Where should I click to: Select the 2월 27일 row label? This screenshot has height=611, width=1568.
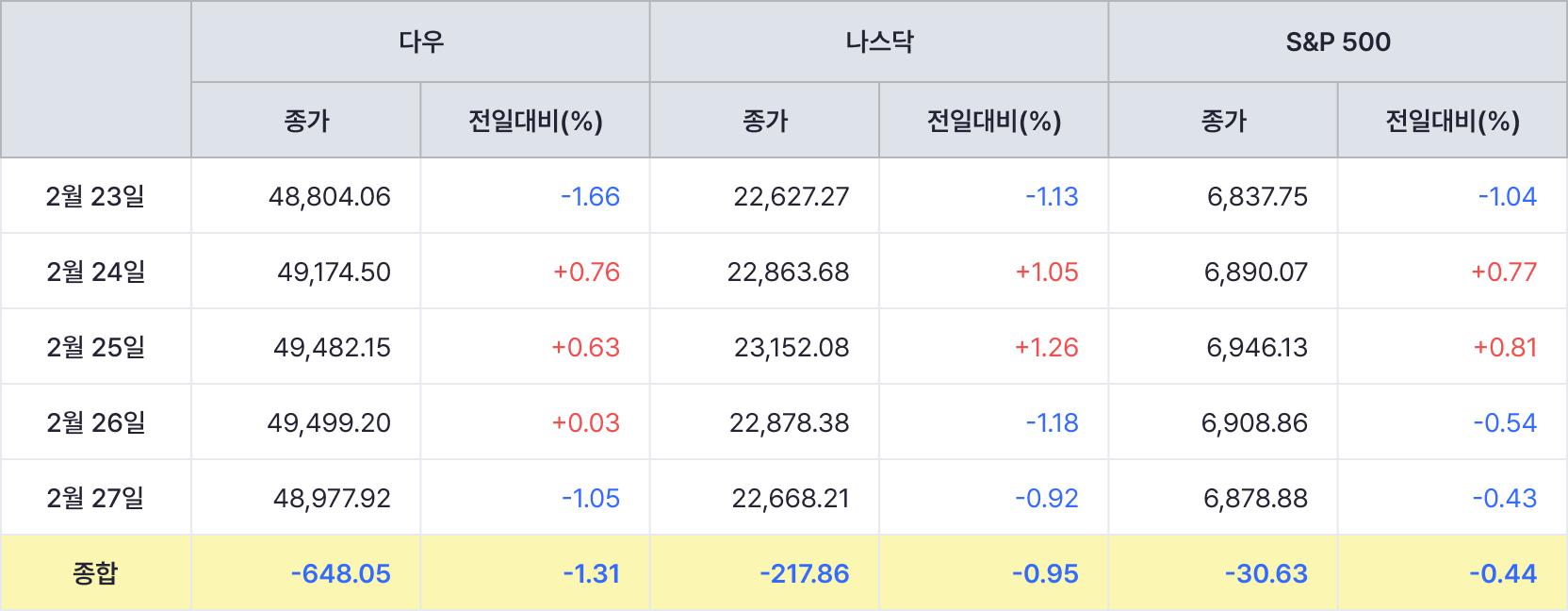[x=95, y=498]
